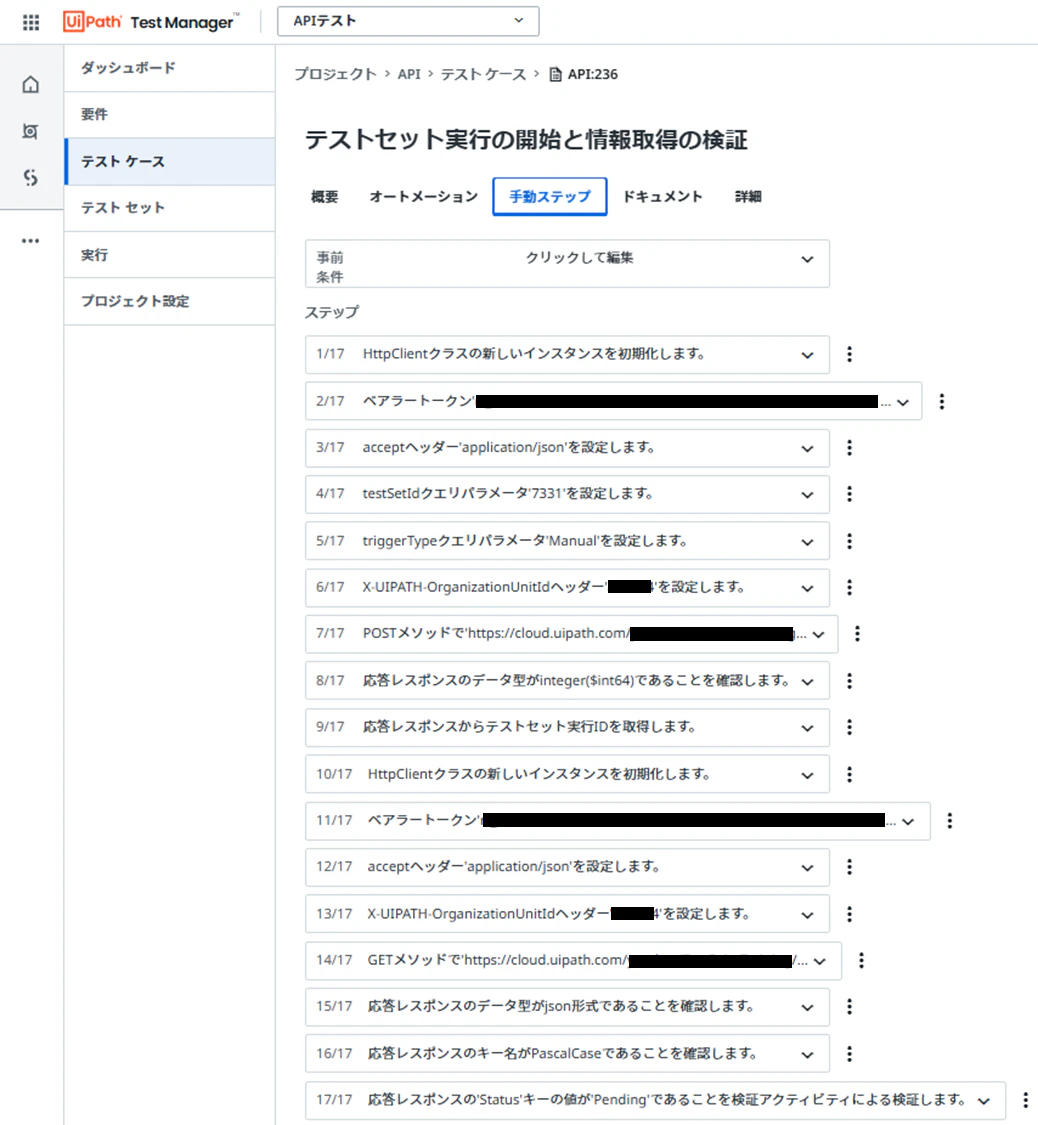The width and height of the screenshot is (1038, 1125).
Task: Switch to the オートメーション tab
Action: [x=423, y=197]
